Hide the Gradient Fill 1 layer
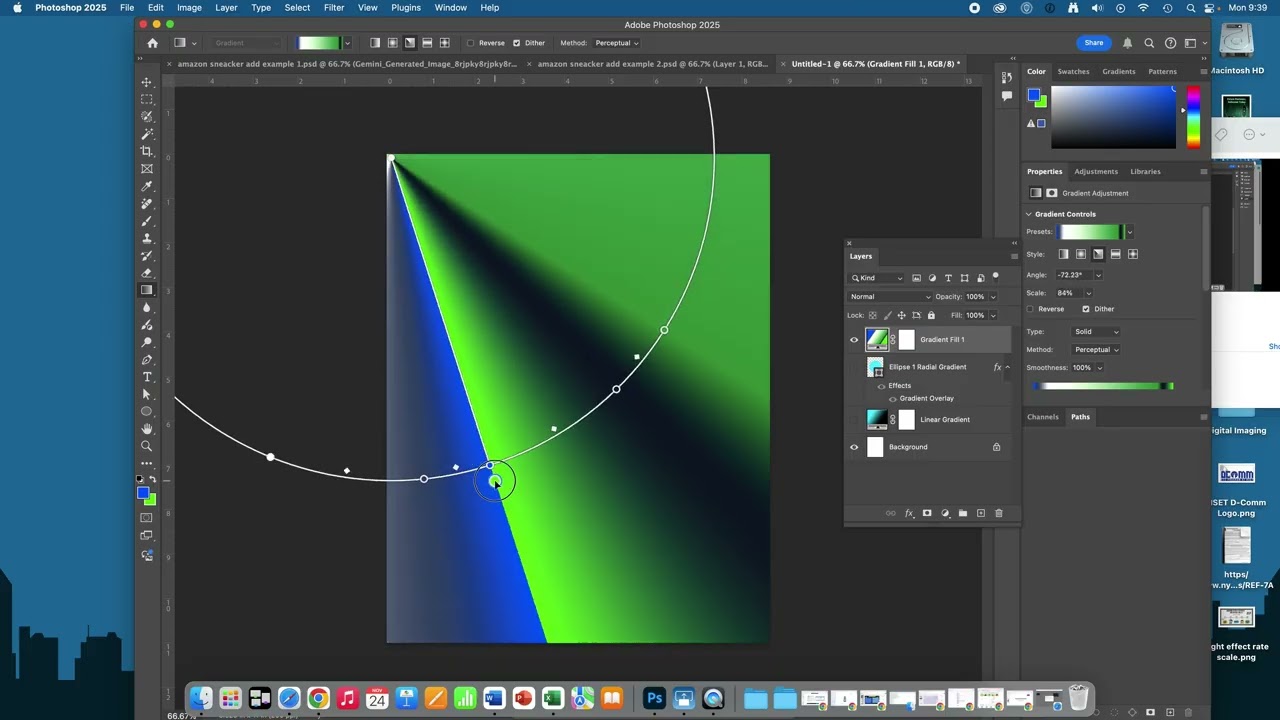This screenshot has width=1280, height=720. click(x=854, y=340)
